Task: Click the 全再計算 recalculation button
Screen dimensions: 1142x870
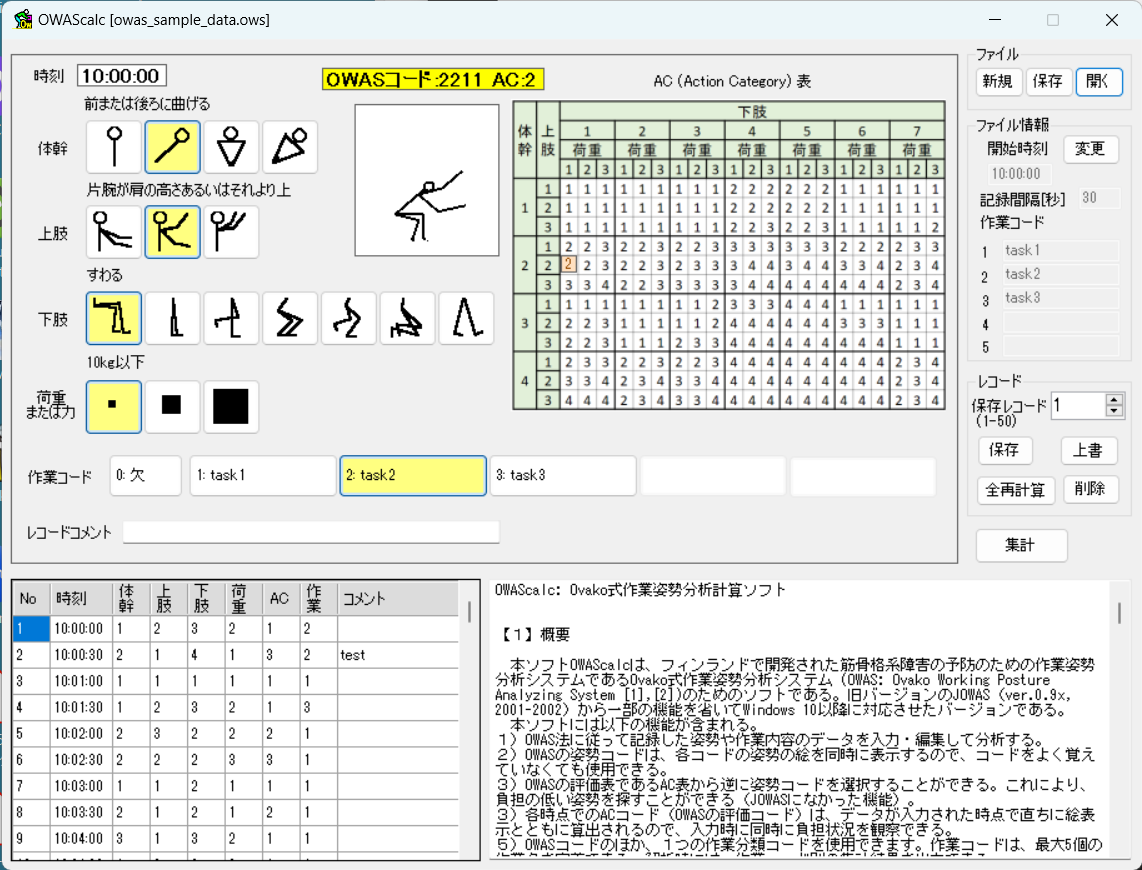Action: tap(1016, 489)
